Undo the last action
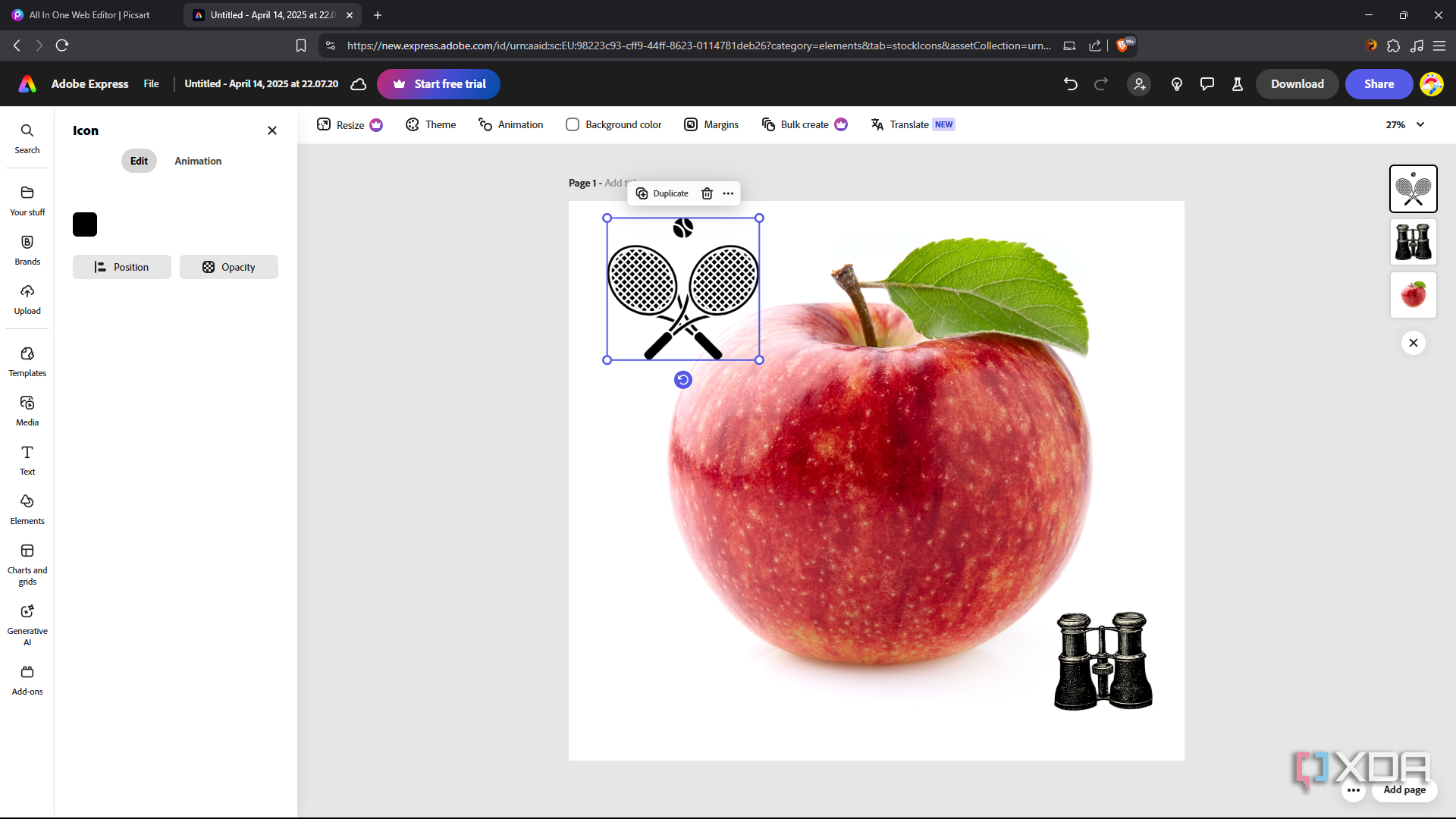The height and width of the screenshot is (819, 1456). point(1070,84)
